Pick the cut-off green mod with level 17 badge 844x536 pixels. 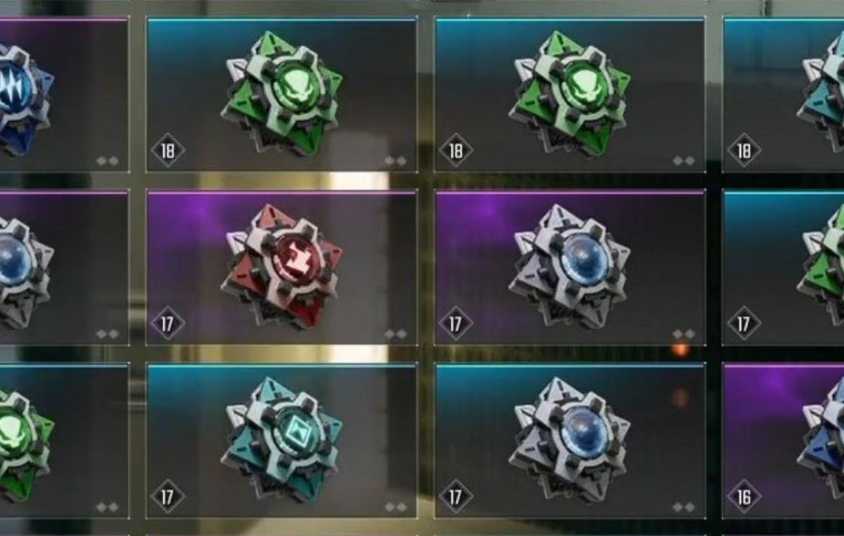click(784, 267)
